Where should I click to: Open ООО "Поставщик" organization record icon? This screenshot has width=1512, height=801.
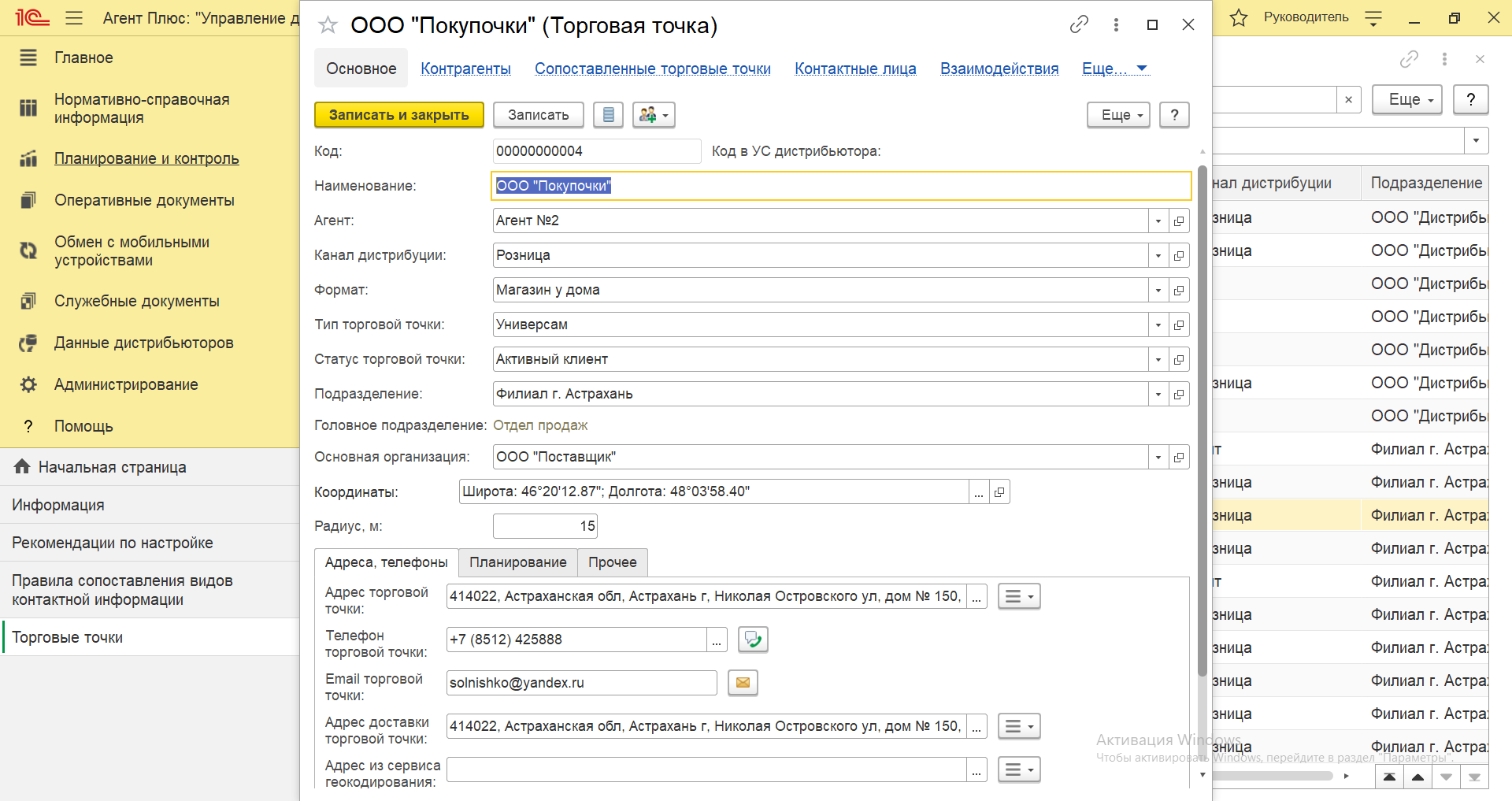(1179, 457)
